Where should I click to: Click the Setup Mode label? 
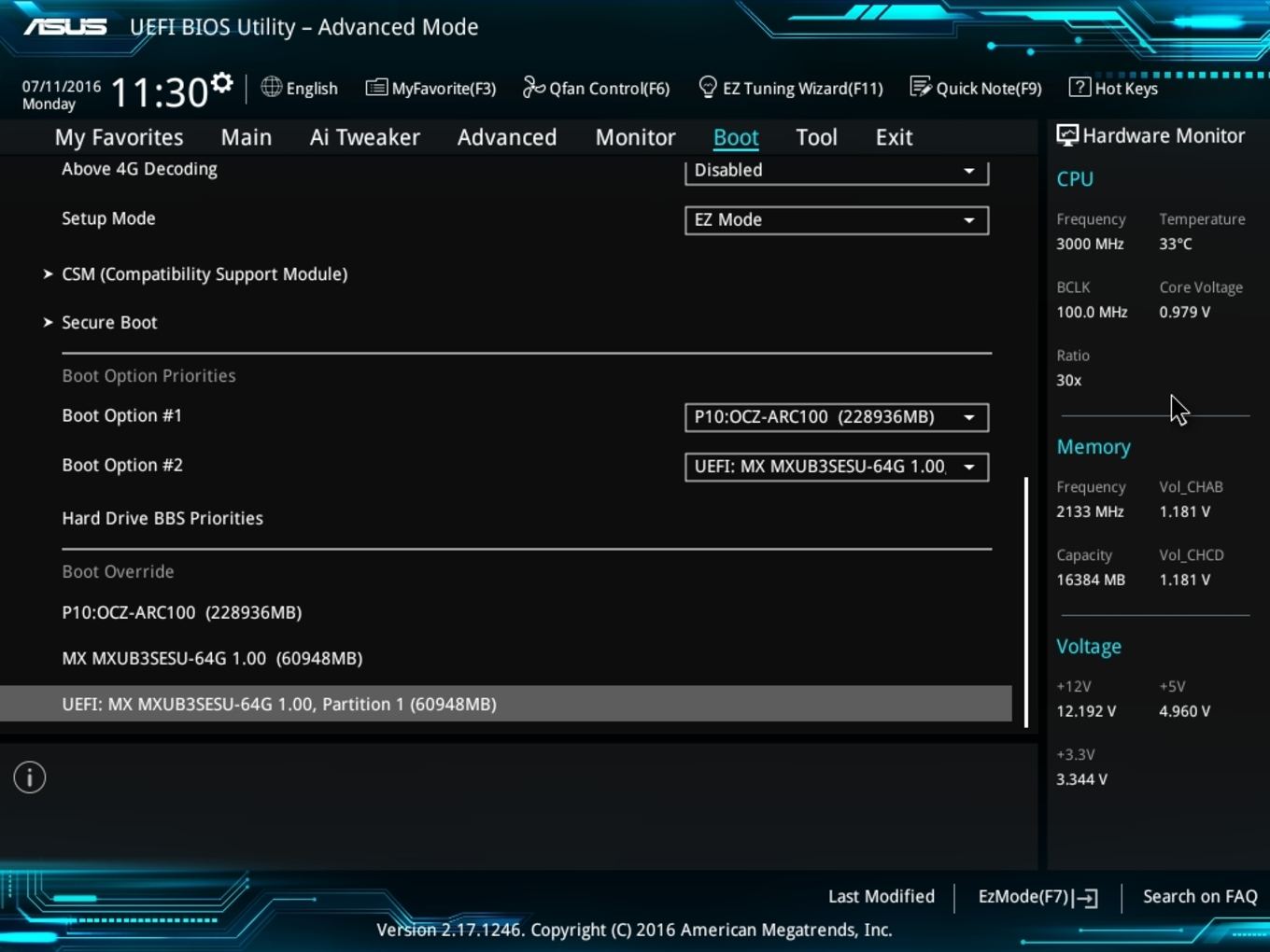click(108, 218)
